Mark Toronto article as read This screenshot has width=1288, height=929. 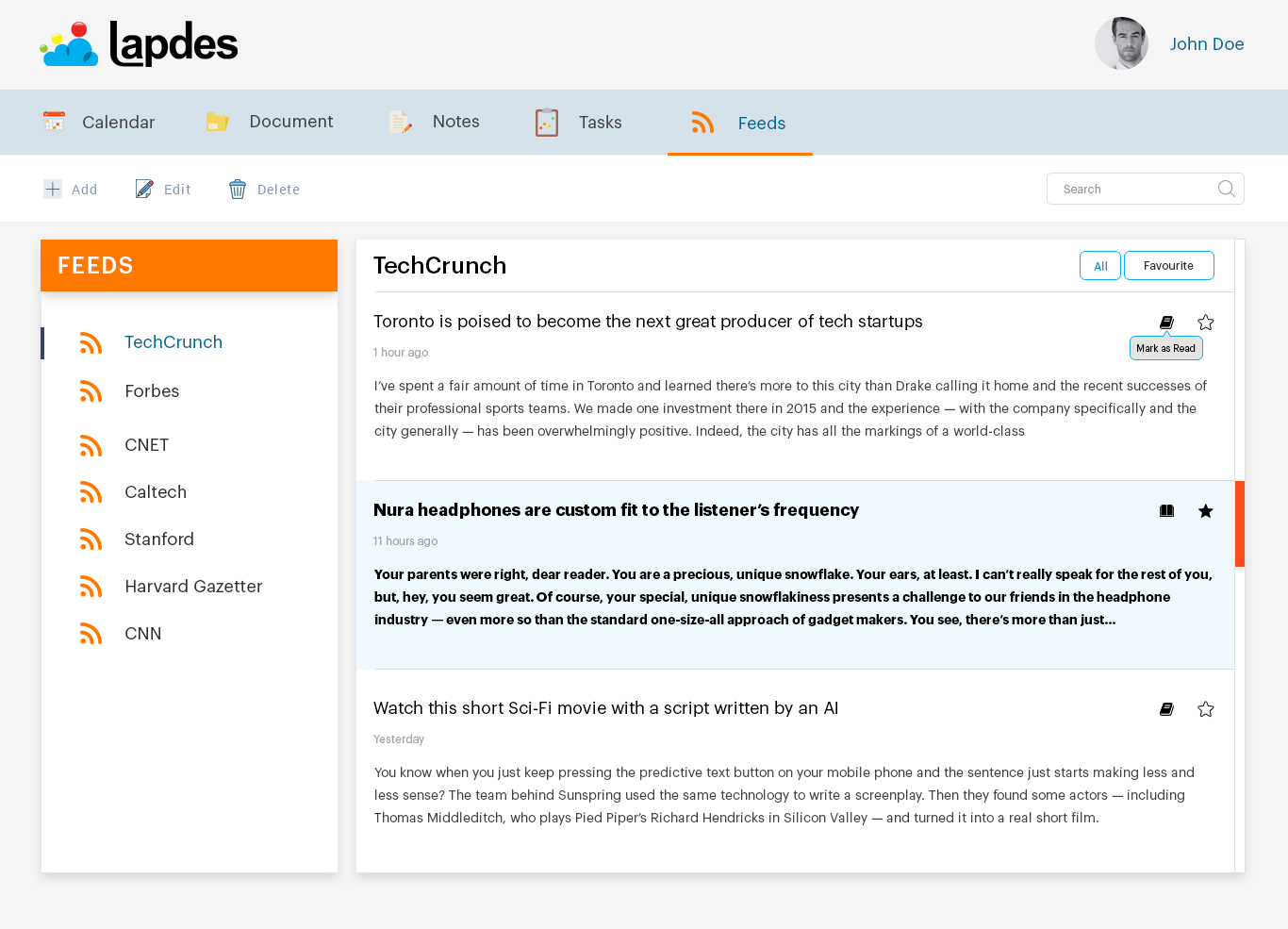1166,323
